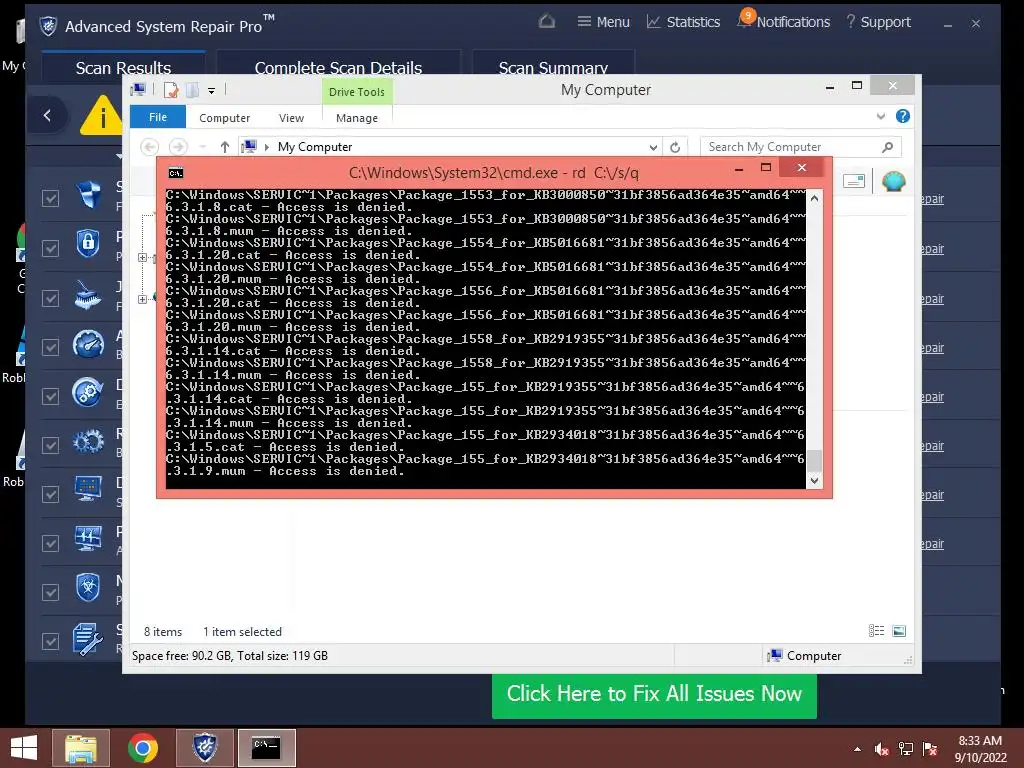Image resolution: width=1024 pixels, height=768 pixels.
Task: Expand the ribbon with the chevron
Action: point(880,117)
